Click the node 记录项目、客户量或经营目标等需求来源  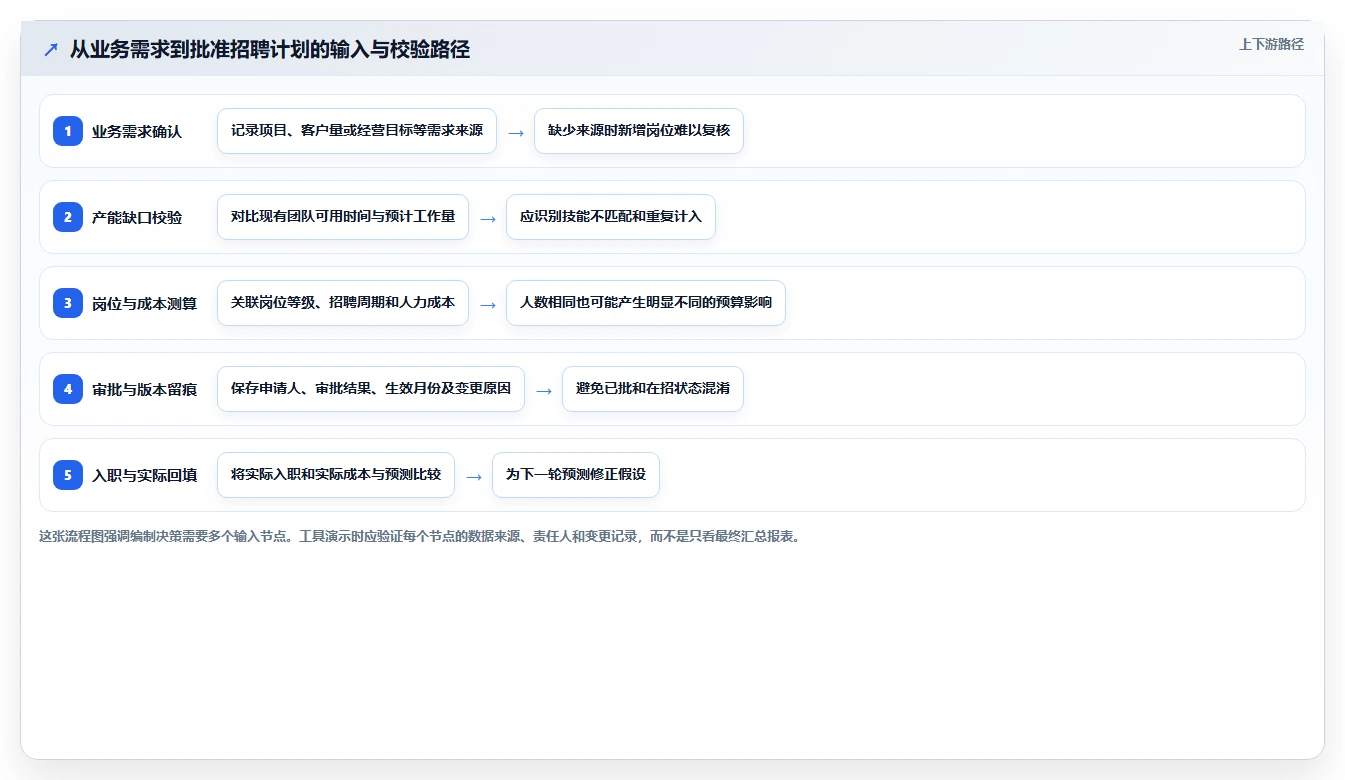click(357, 131)
